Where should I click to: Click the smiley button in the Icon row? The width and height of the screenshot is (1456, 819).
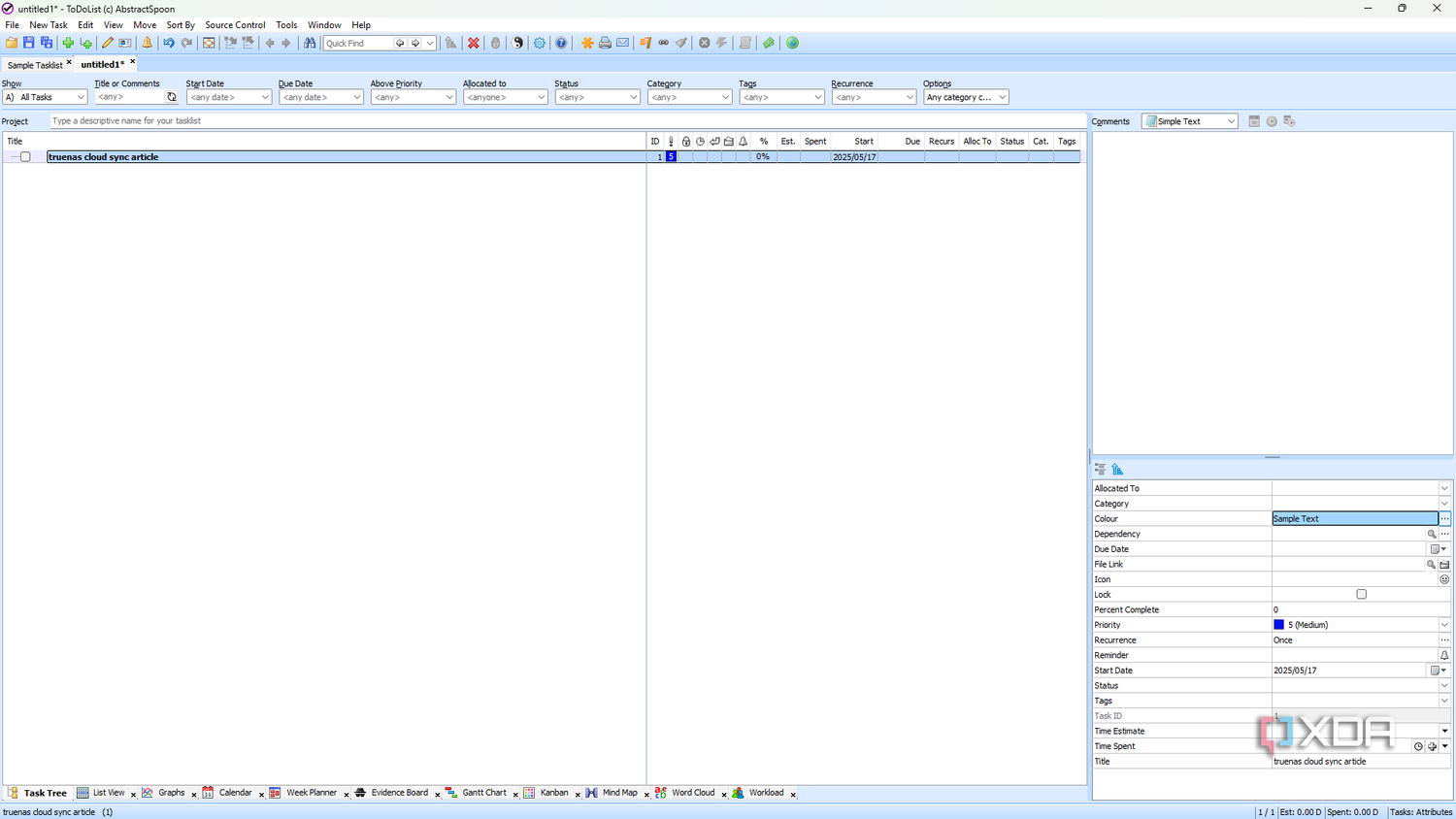click(x=1444, y=579)
